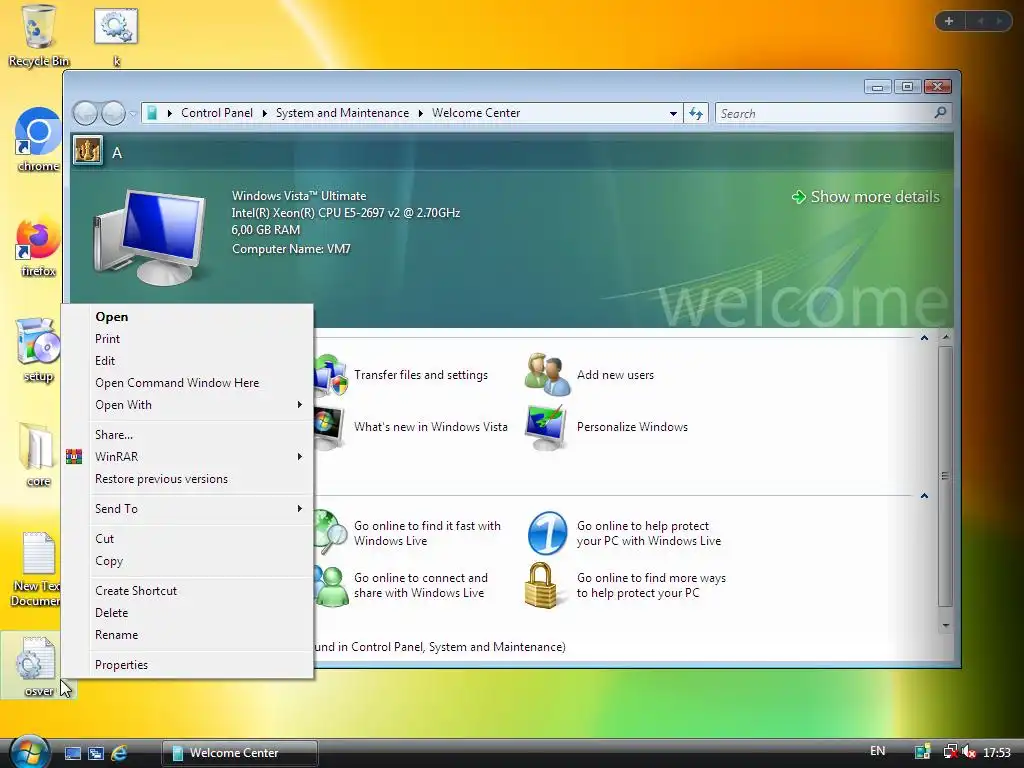Viewport: 1024px width, 768px height.
Task: Choose Open Command Window Here
Action: click(x=199, y=383)
